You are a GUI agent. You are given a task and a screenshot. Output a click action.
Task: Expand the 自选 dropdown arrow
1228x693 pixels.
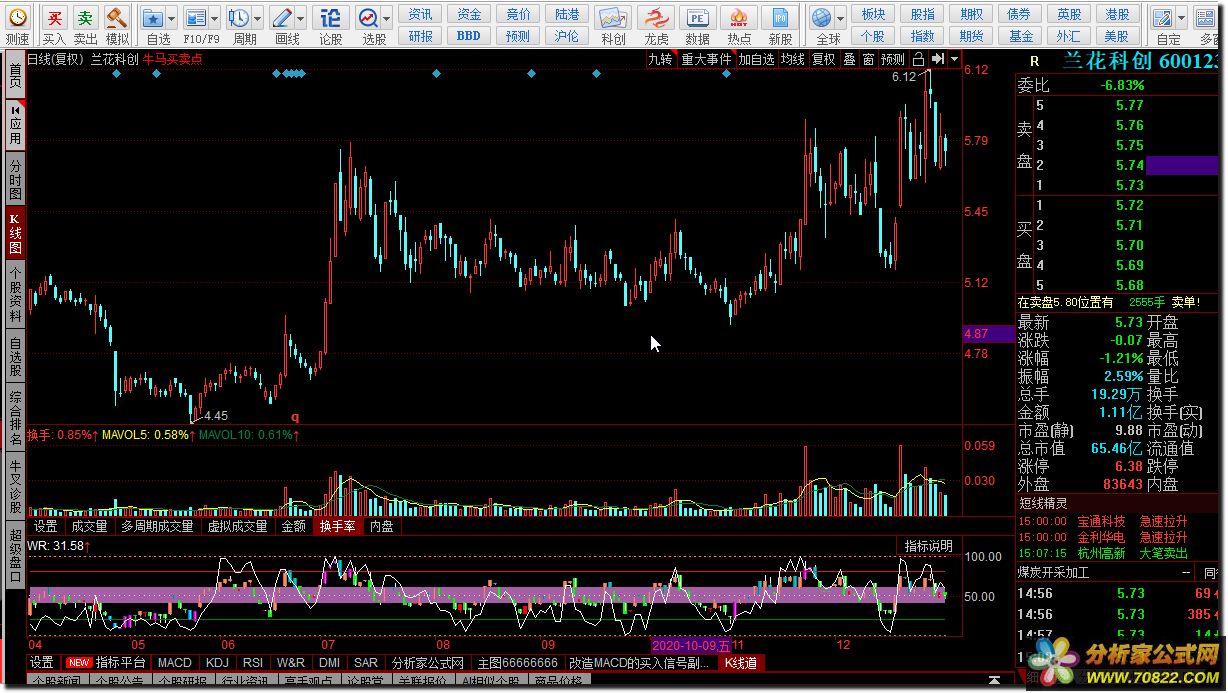(x=172, y=18)
